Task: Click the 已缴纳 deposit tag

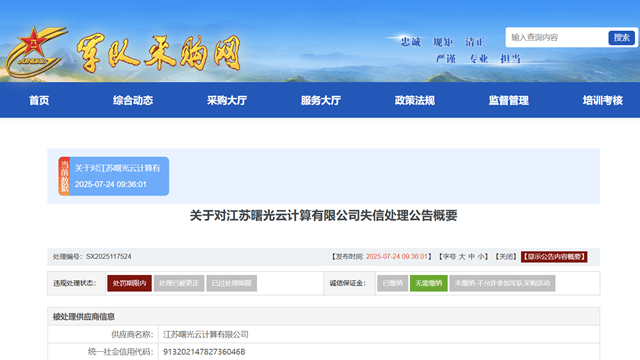Action: [x=393, y=283]
